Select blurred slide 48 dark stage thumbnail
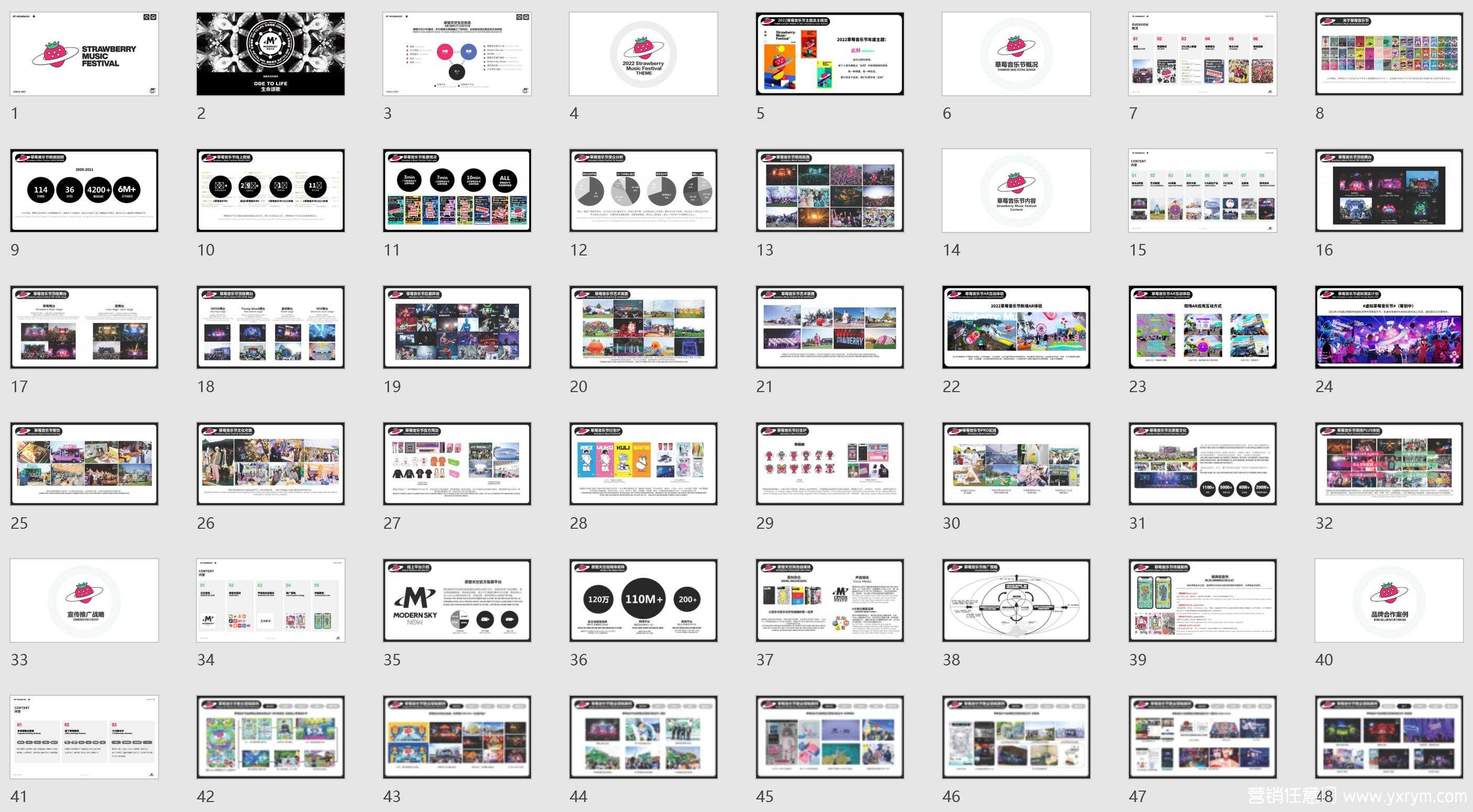The width and height of the screenshot is (1473, 812). click(x=1389, y=737)
